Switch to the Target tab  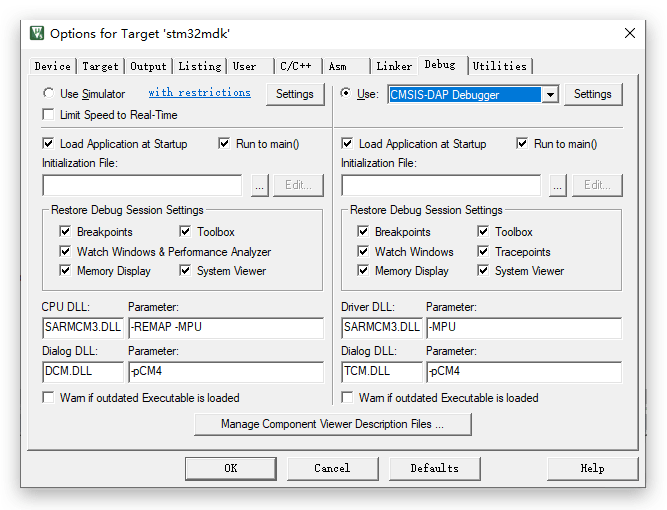click(x=100, y=66)
